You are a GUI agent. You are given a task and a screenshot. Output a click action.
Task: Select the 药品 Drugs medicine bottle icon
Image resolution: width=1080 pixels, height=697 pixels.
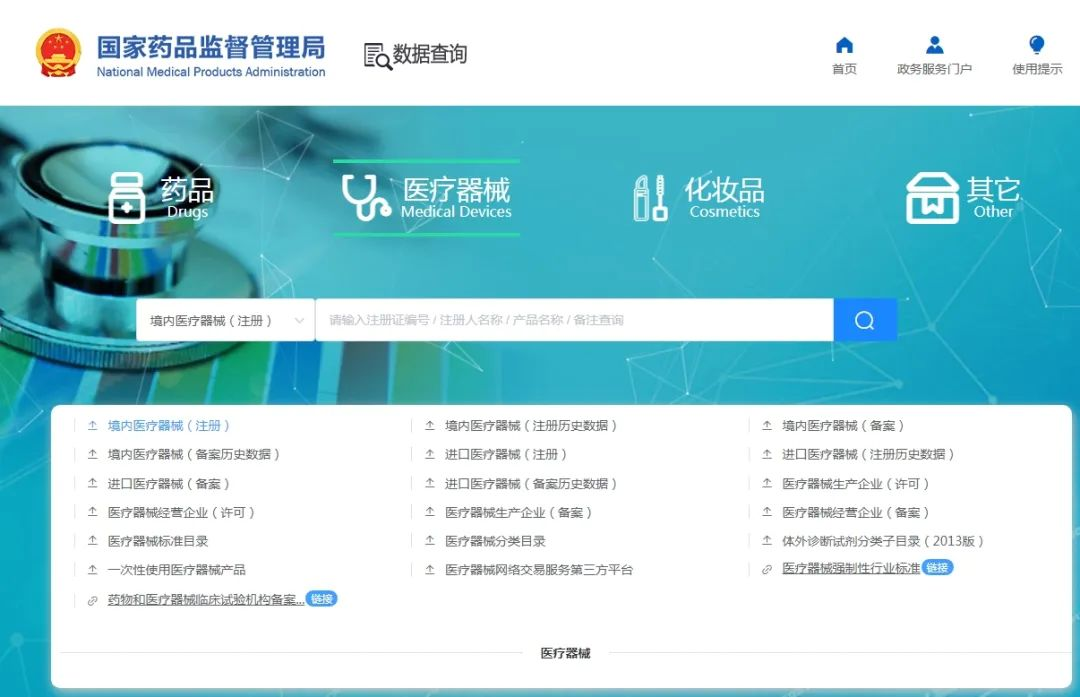127,197
